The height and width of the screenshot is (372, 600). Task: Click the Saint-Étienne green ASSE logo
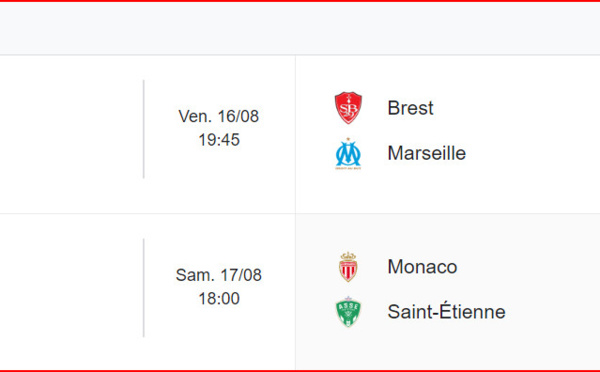[x=348, y=312]
